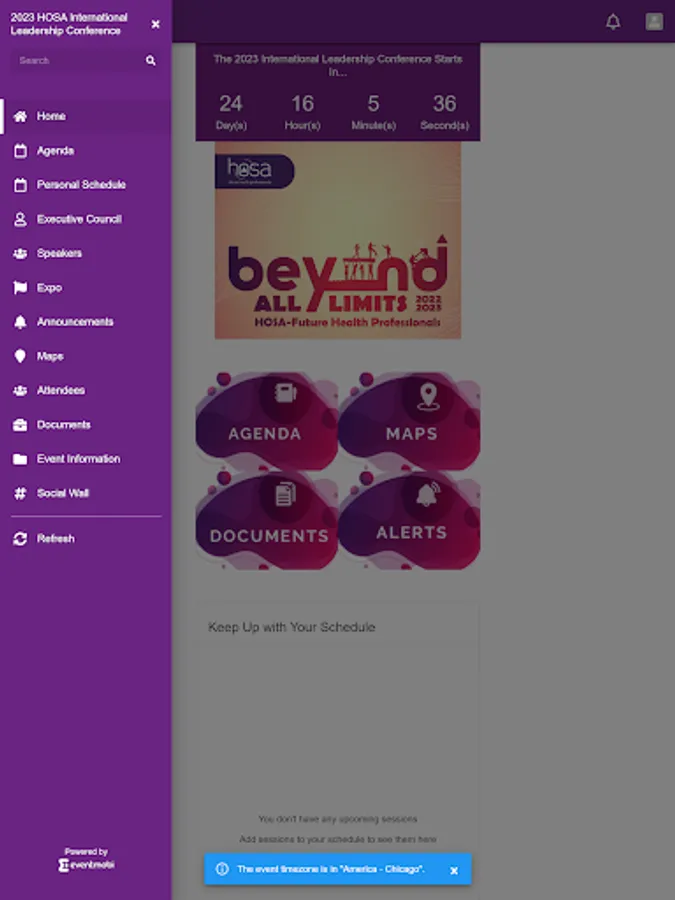Open the MAPS tile

point(409,421)
